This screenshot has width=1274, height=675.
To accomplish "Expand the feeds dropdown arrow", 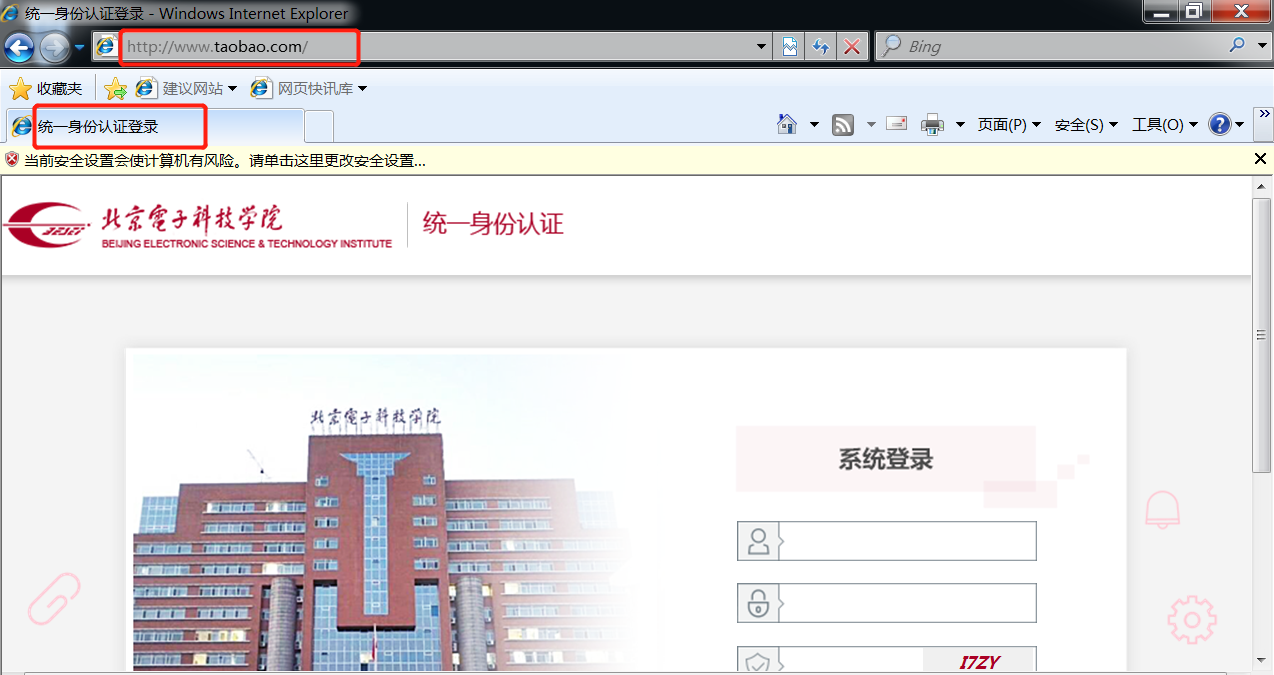I will pyautogui.click(x=870, y=125).
